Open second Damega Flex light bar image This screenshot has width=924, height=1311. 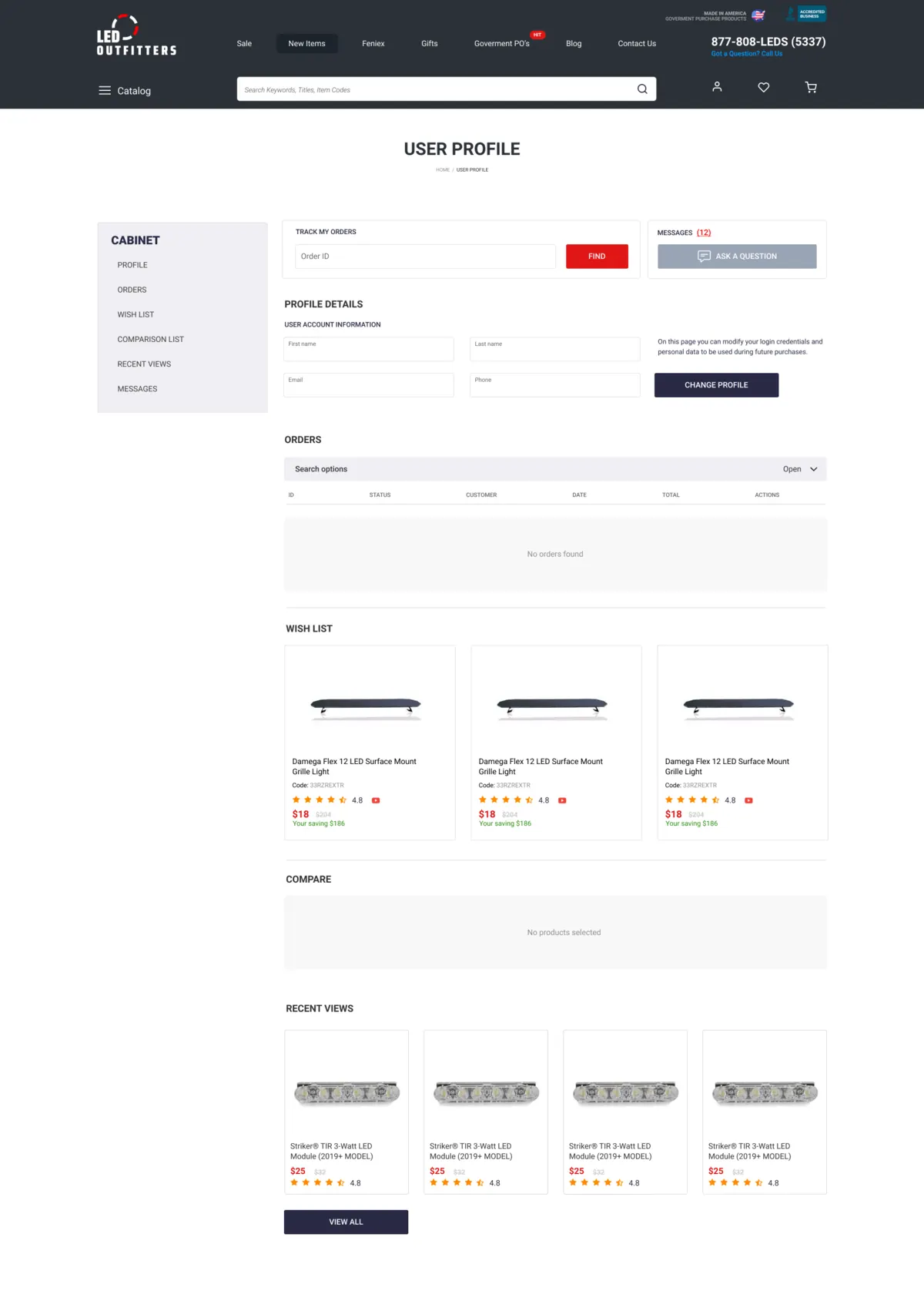click(552, 707)
